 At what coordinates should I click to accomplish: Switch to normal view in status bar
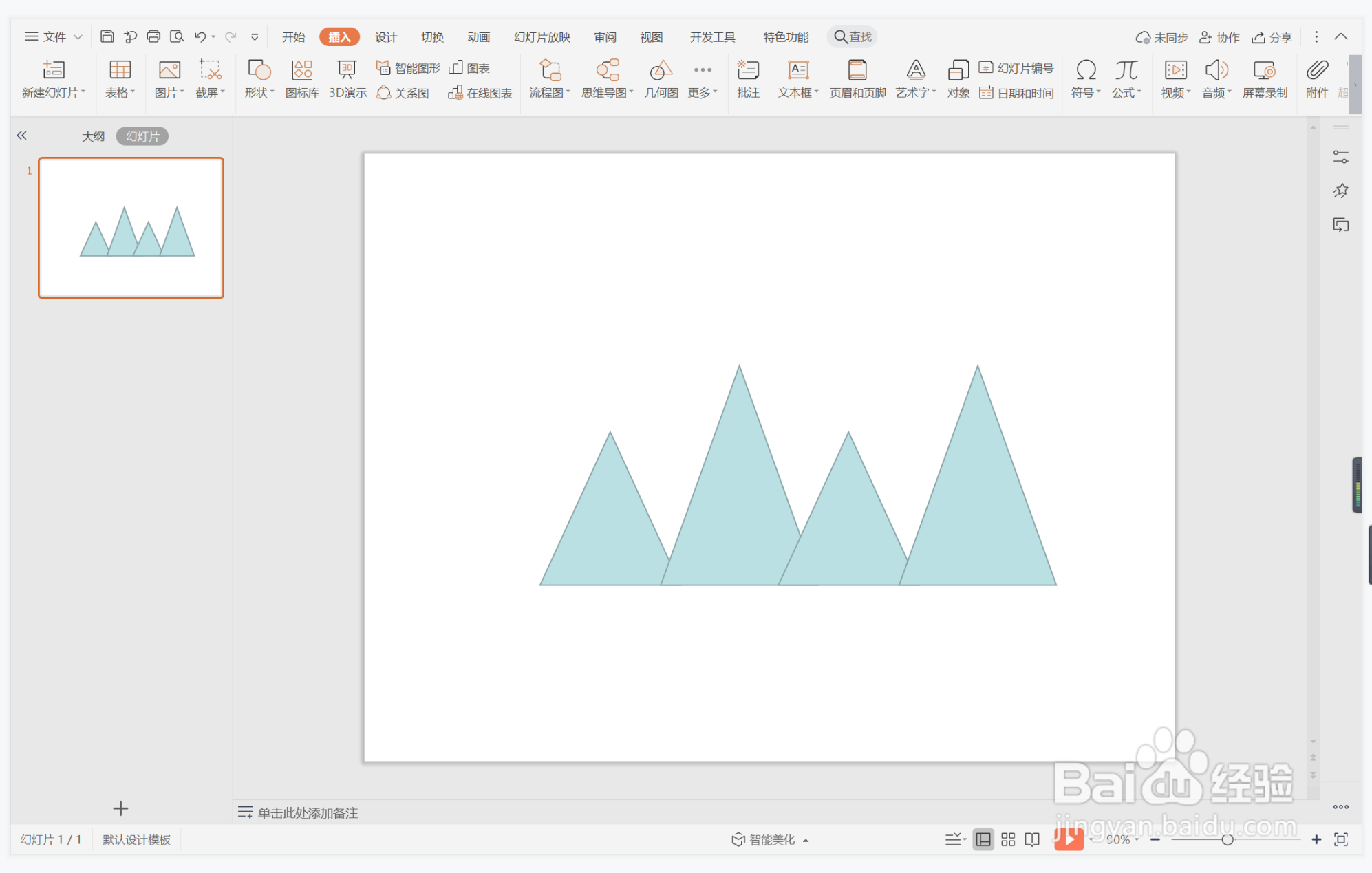[x=983, y=839]
